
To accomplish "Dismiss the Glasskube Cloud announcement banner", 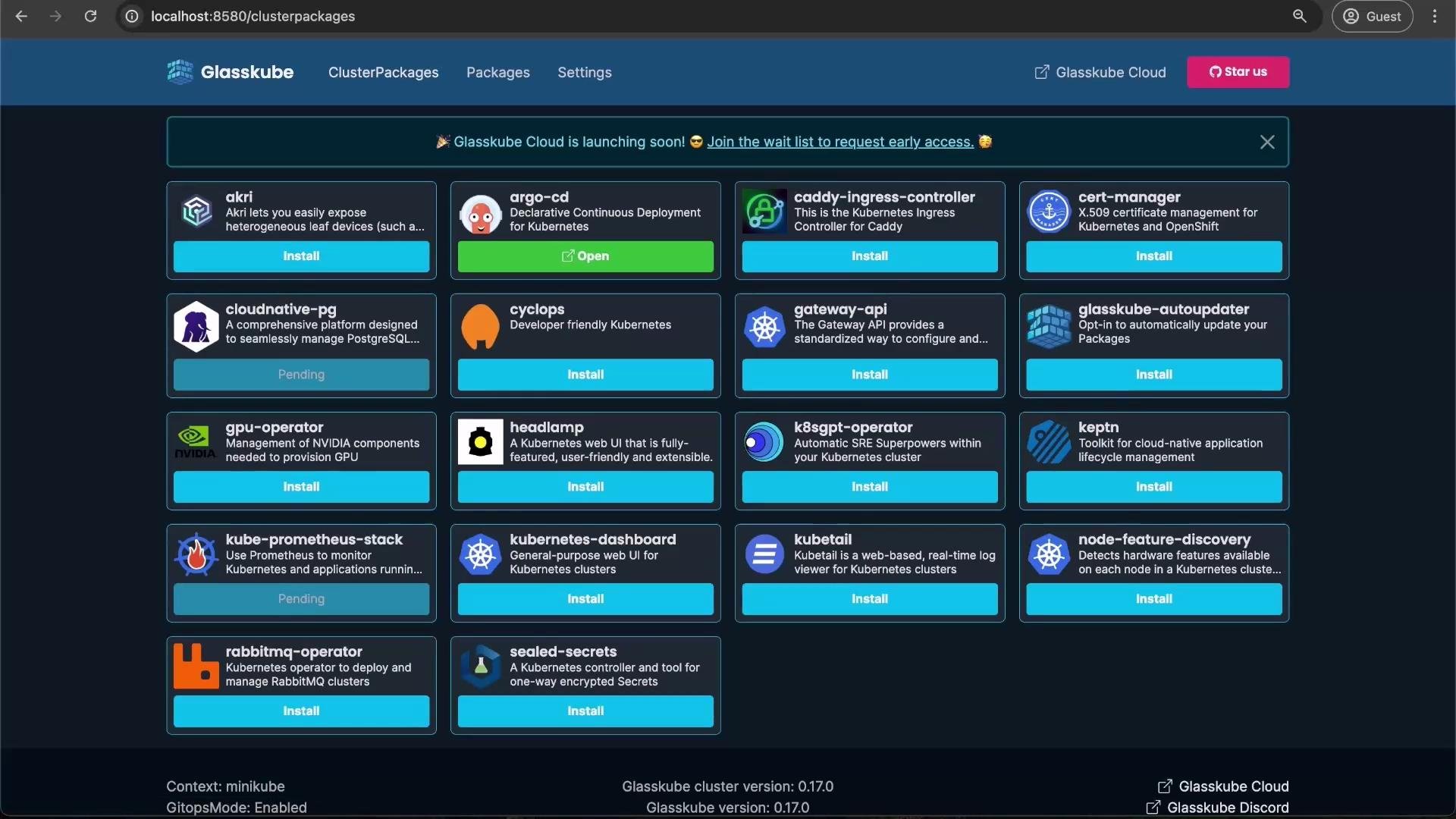I will (1267, 142).
